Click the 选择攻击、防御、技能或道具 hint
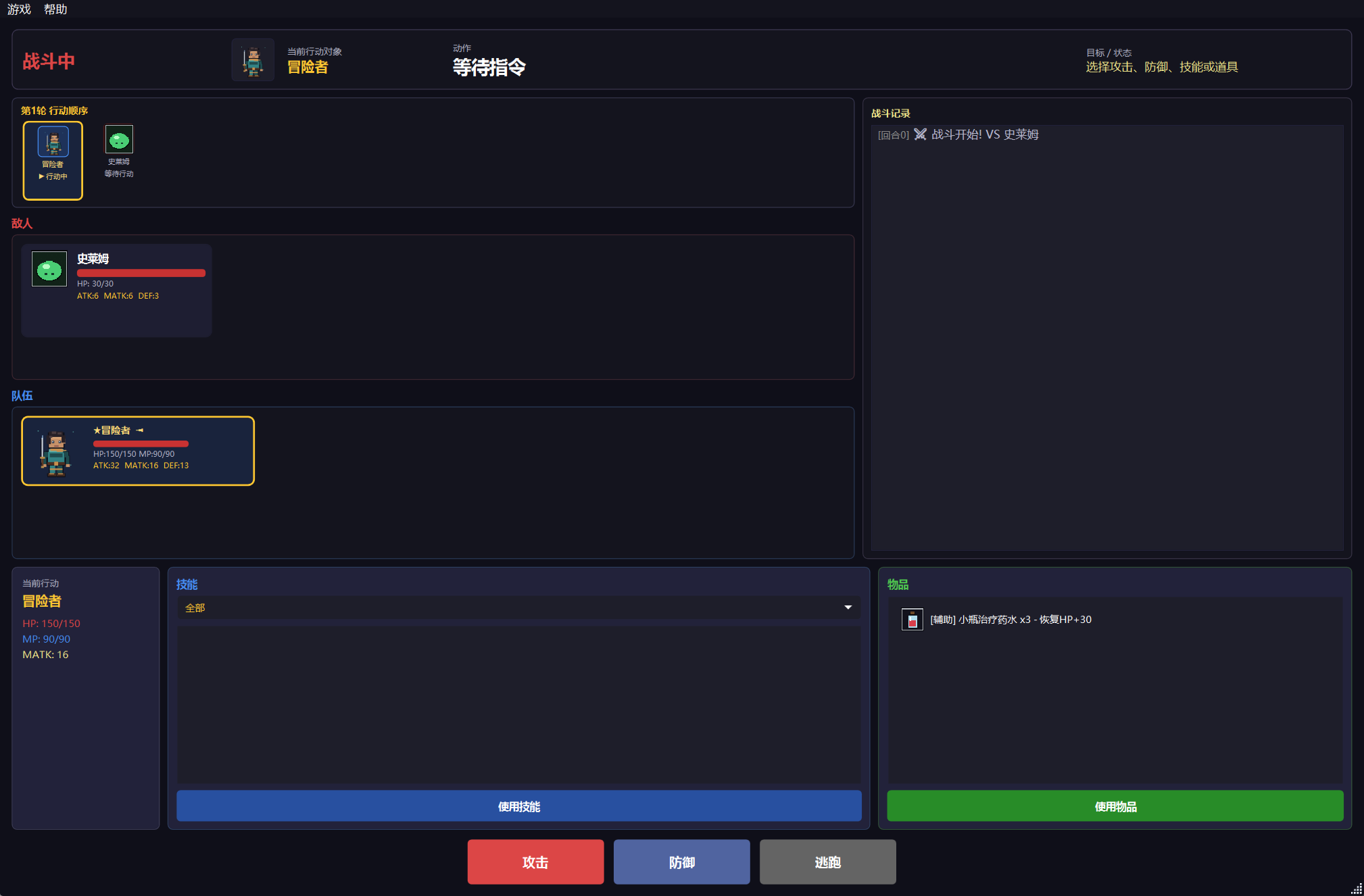This screenshot has height=896, width=1364. pos(1161,67)
